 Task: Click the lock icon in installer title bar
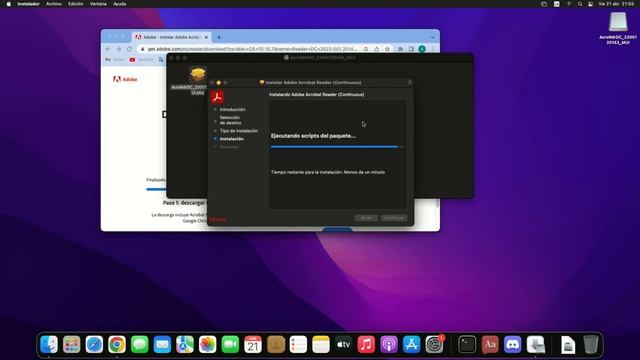[410, 82]
